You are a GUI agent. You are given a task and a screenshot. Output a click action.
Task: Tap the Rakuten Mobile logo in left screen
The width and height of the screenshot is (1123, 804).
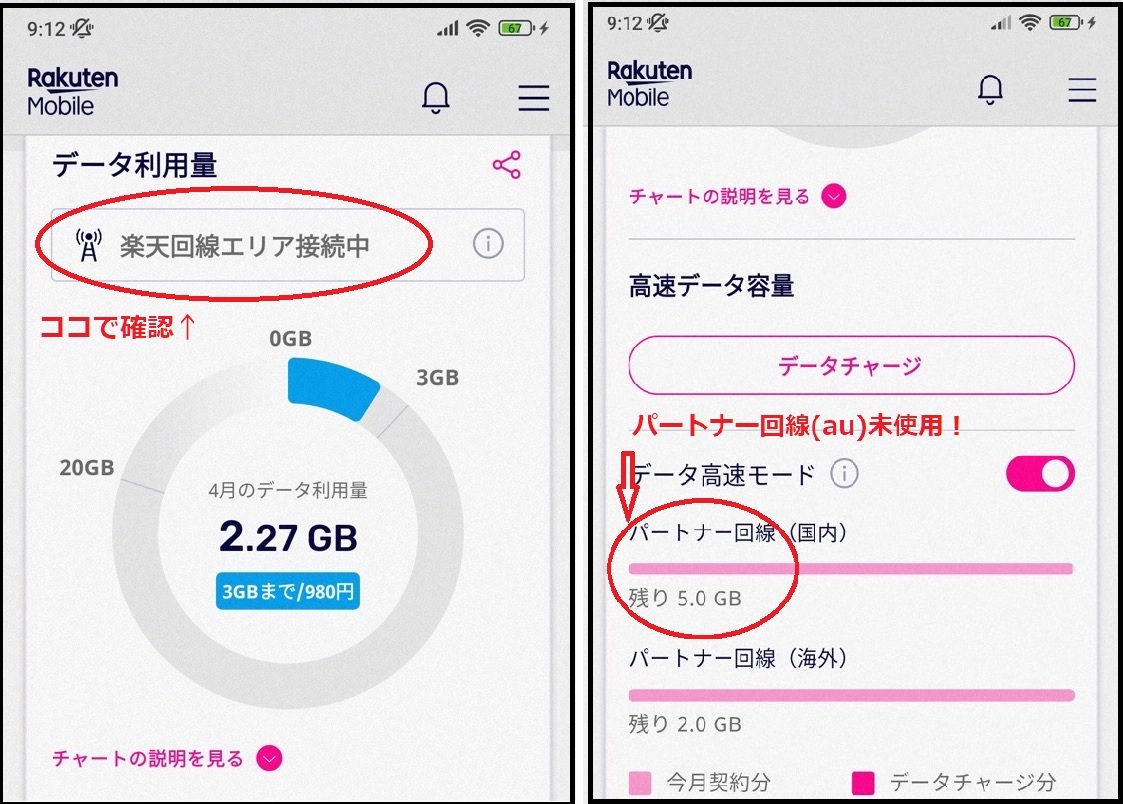point(72,92)
